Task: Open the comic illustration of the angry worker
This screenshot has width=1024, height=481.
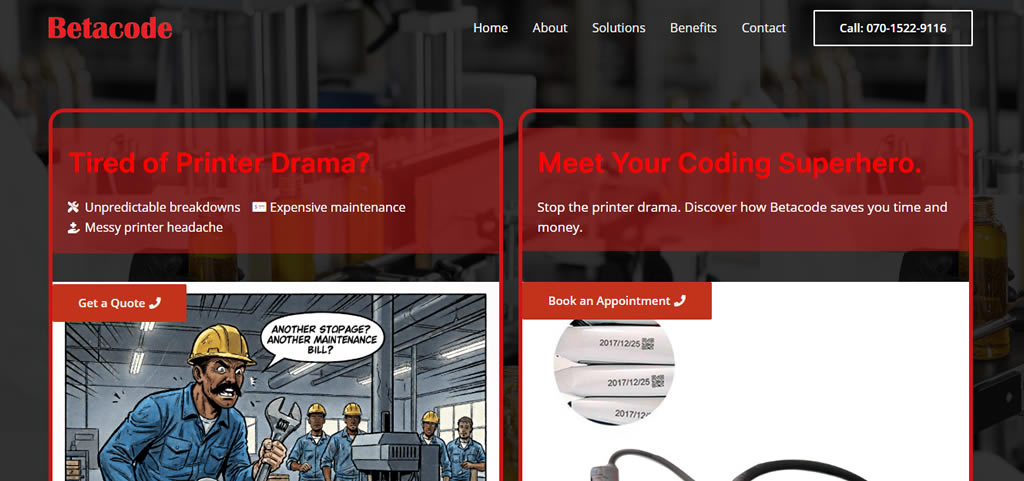Action: point(276,388)
